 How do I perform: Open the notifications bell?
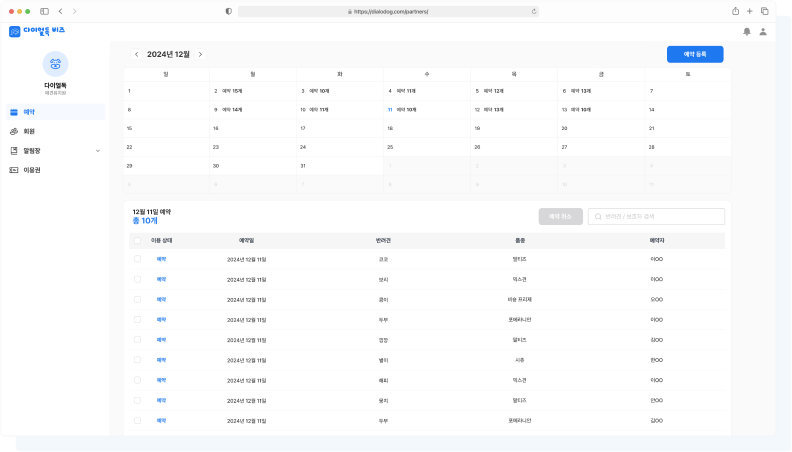[x=747, y=32]
